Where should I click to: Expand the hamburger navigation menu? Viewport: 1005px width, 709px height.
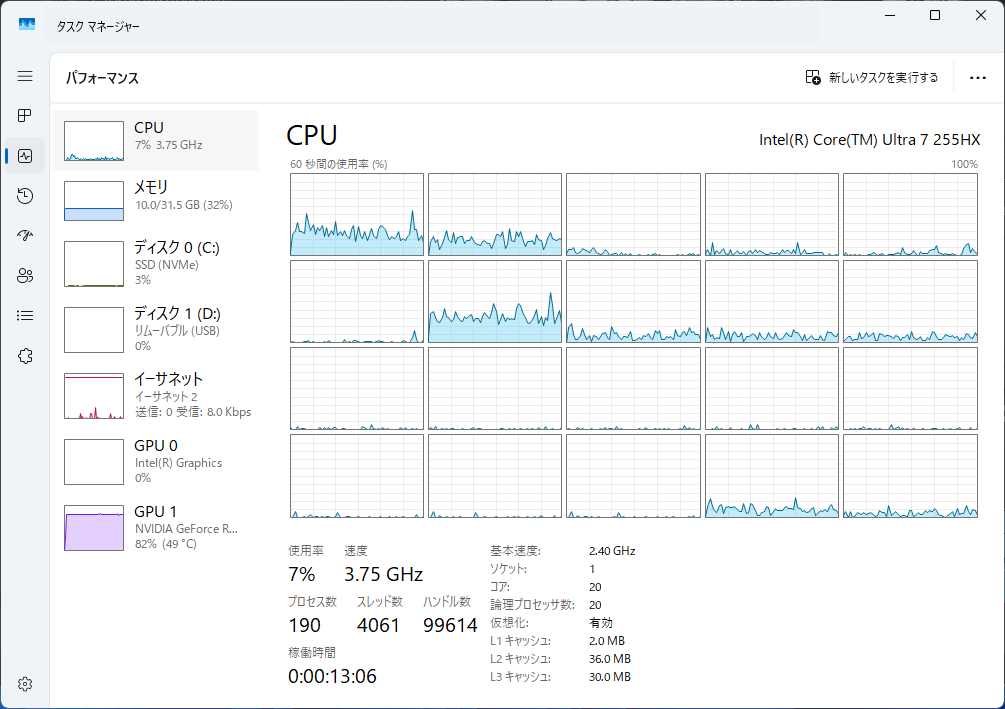[25, 76]
